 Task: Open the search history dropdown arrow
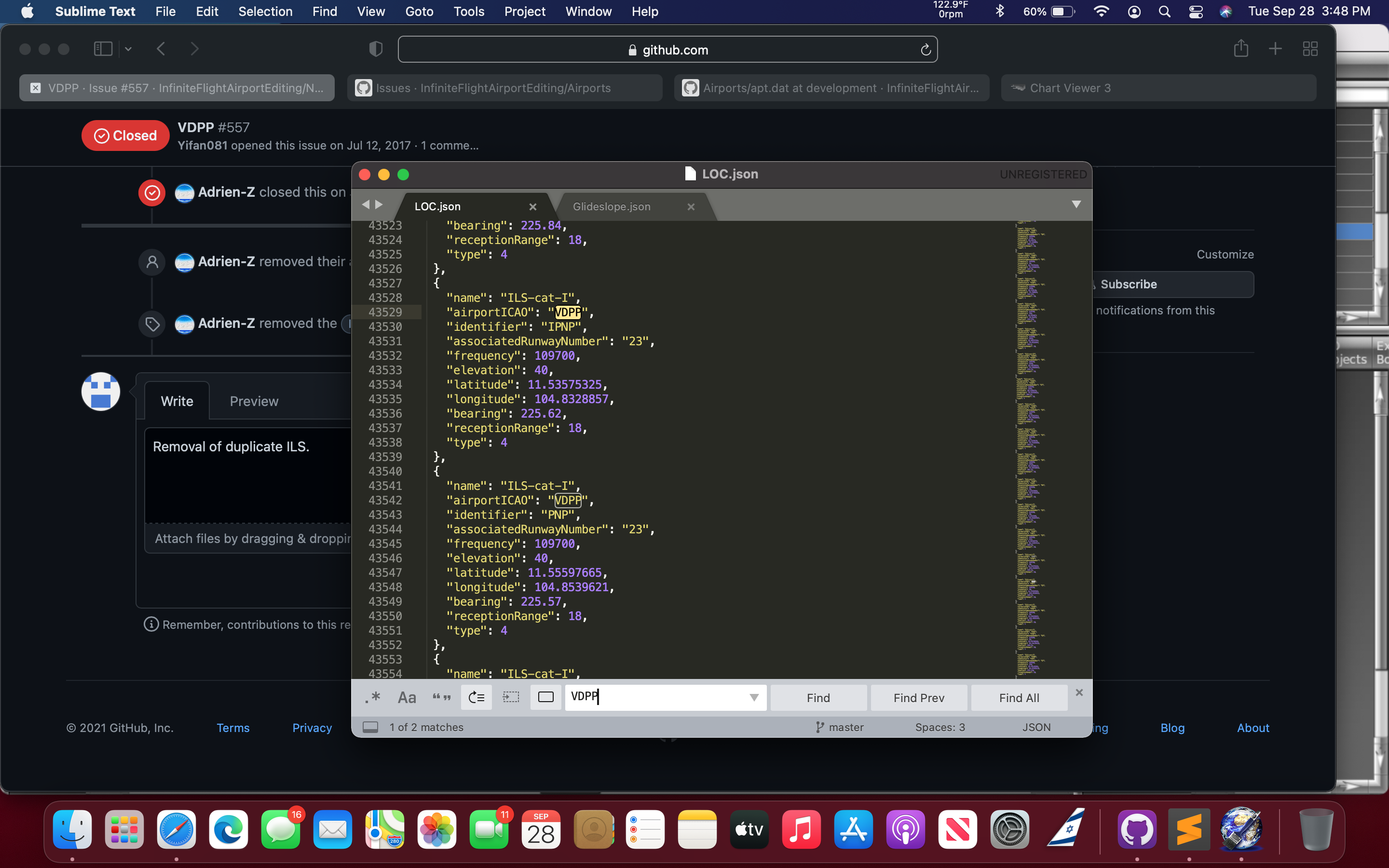point(754,697)
